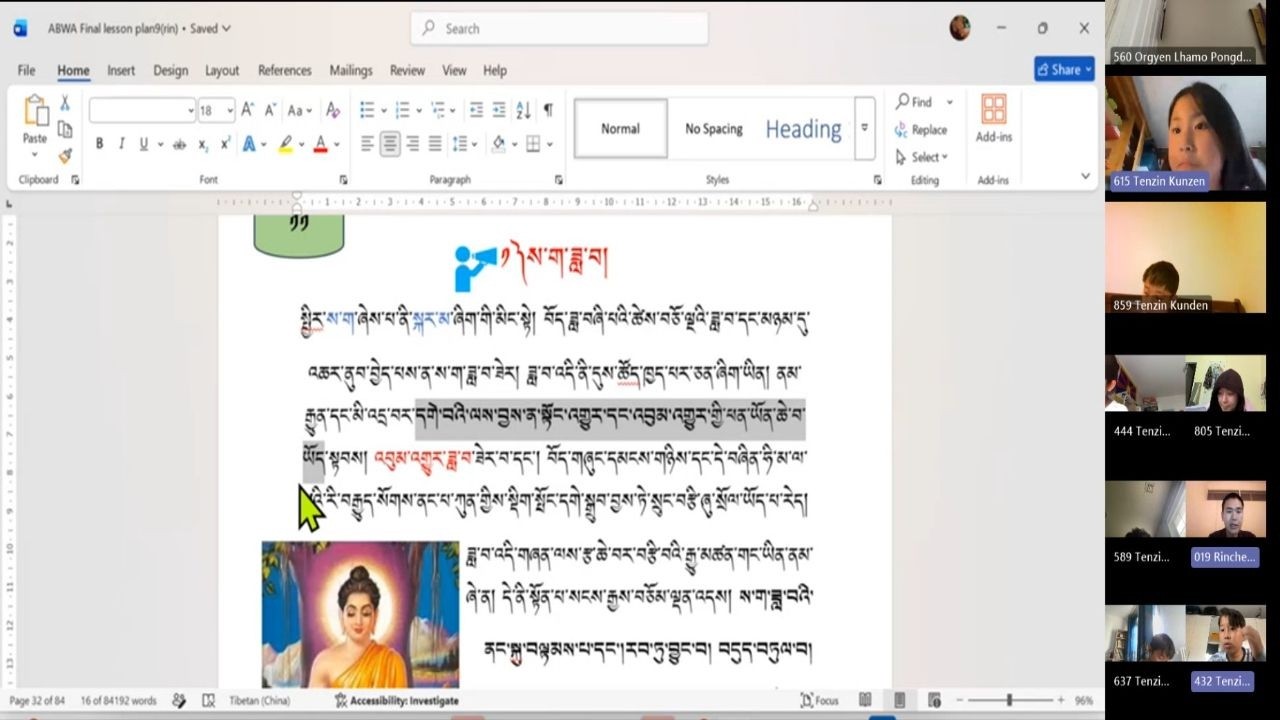Apply superscript formatting
The height and width of the screenshot is (720, 1280).
pyautogui.click(x=225, y=144)
